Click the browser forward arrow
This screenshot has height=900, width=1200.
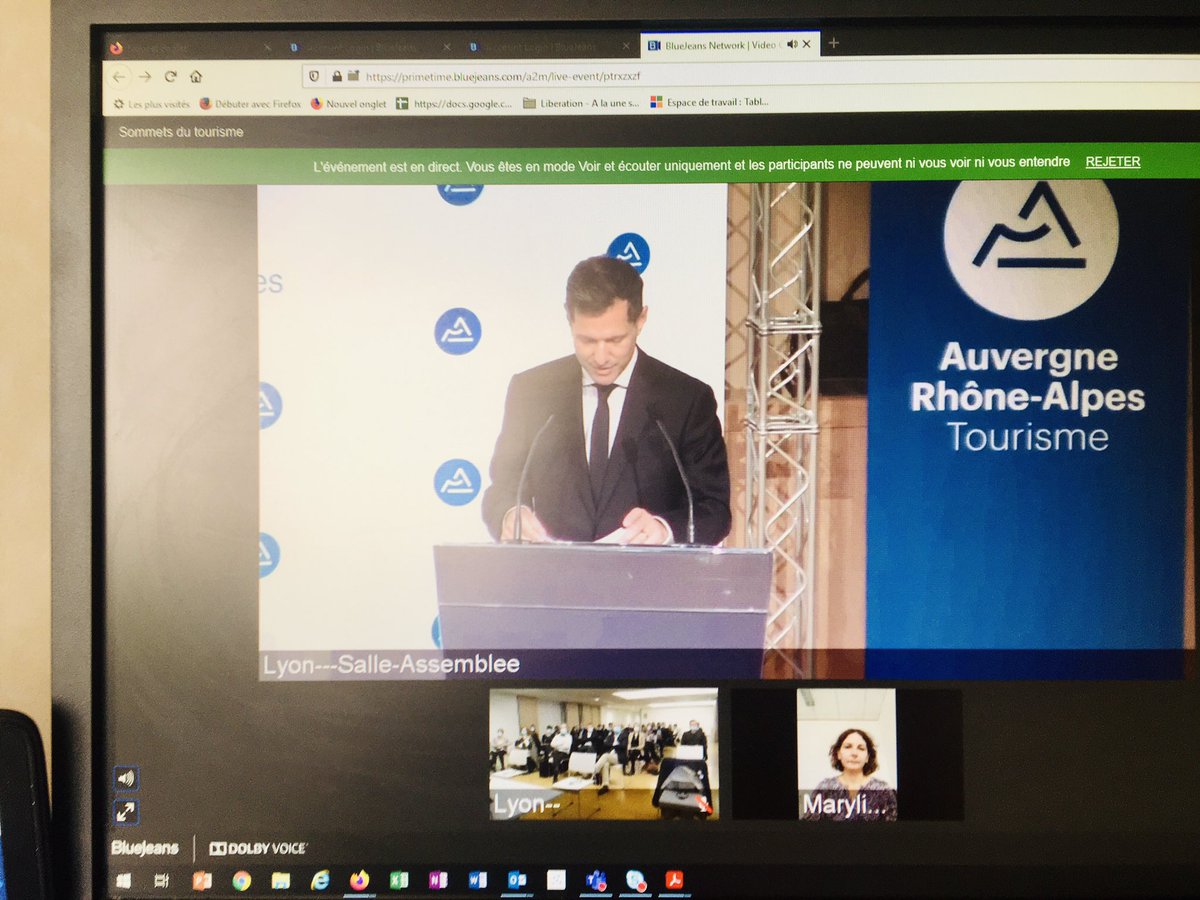click(146, 76)
